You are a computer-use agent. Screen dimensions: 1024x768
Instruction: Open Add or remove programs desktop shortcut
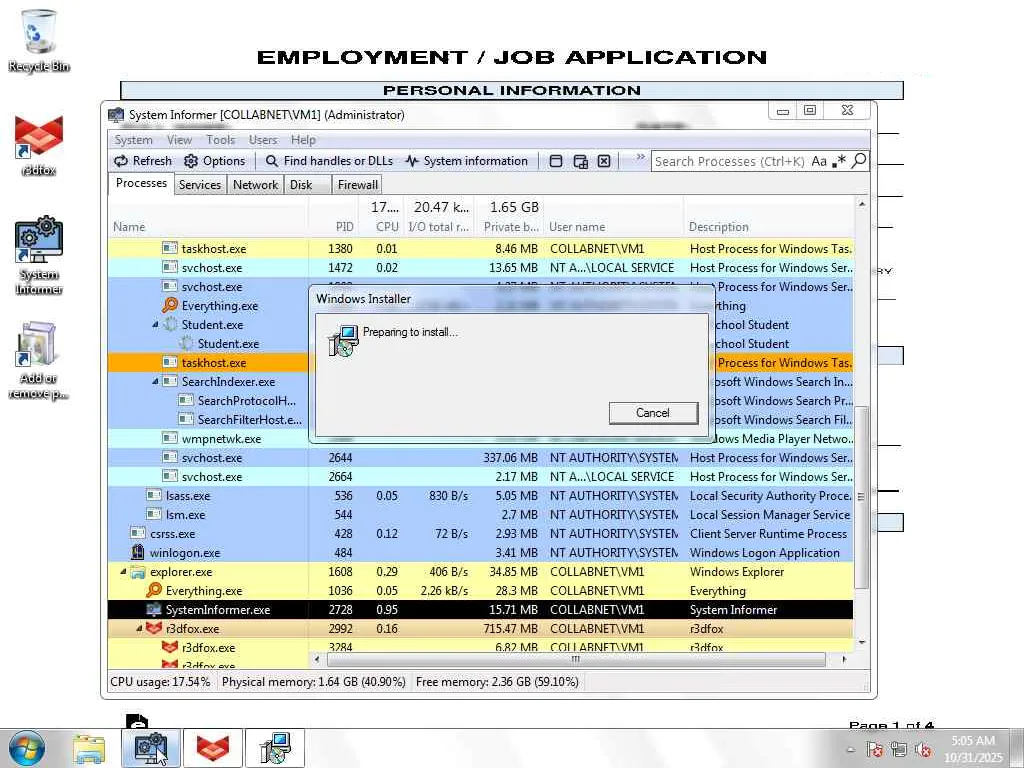(39, 360)
